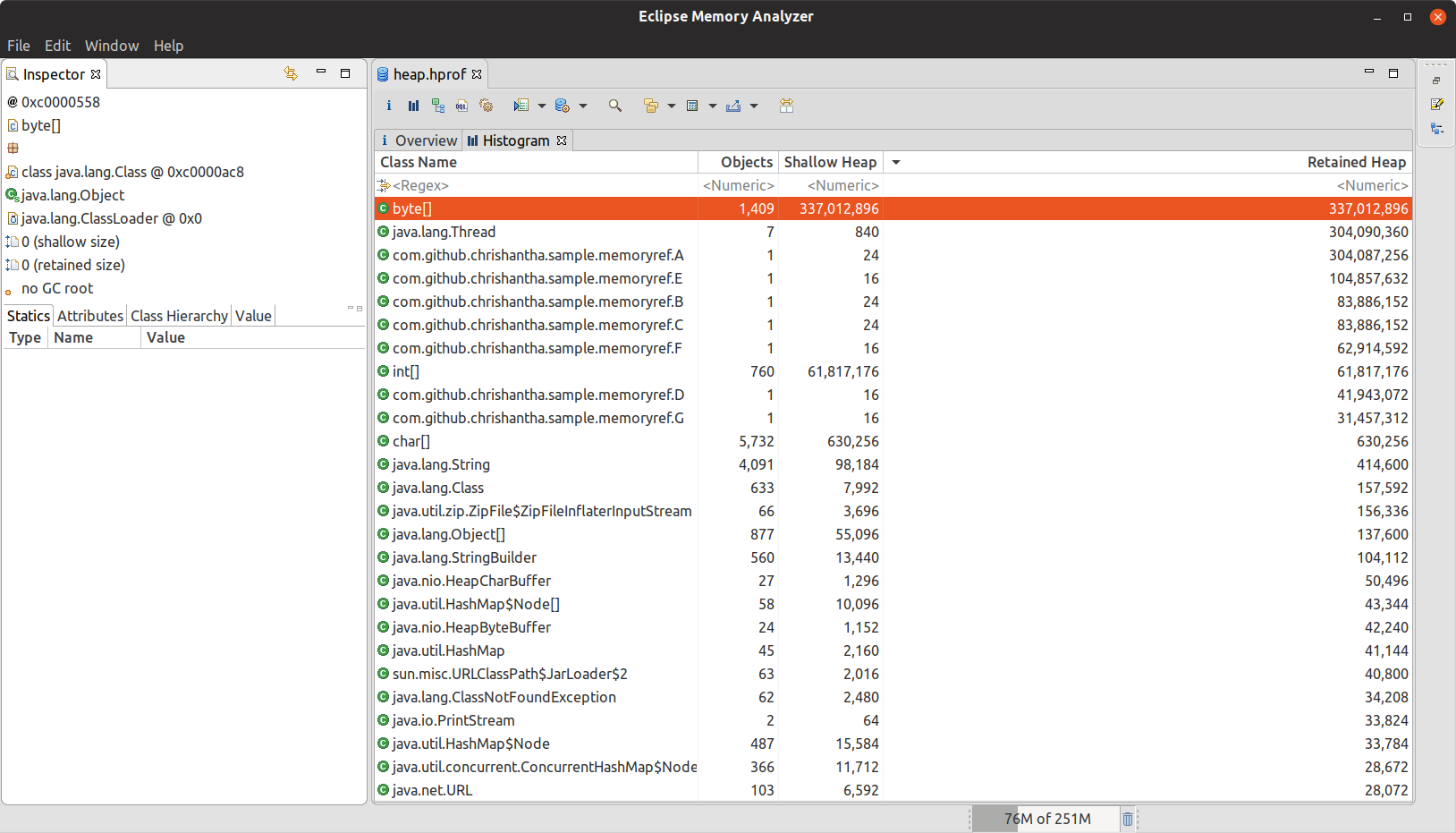
Task: Open the File menu
Action: 19,46
